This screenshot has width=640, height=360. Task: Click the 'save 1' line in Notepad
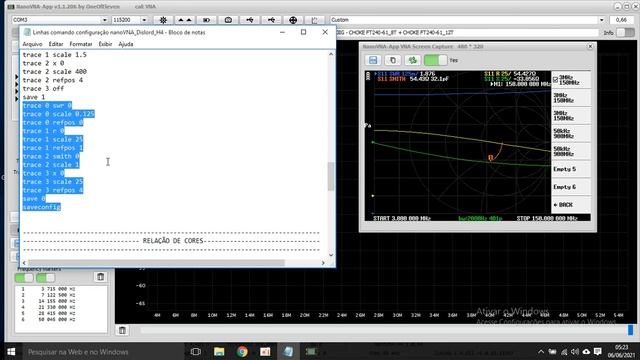pos(34,97)
